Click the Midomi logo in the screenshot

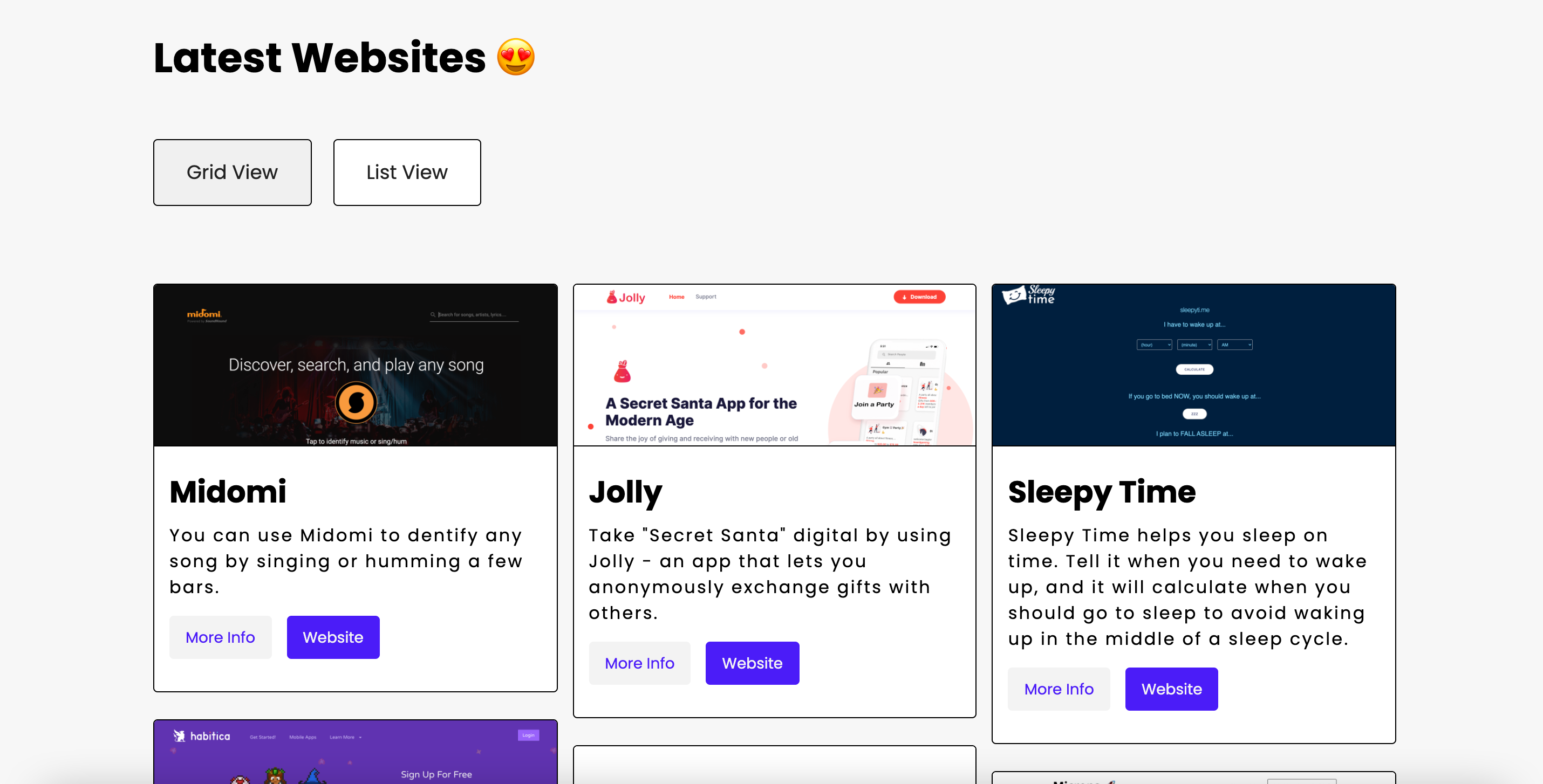[203, 315]
